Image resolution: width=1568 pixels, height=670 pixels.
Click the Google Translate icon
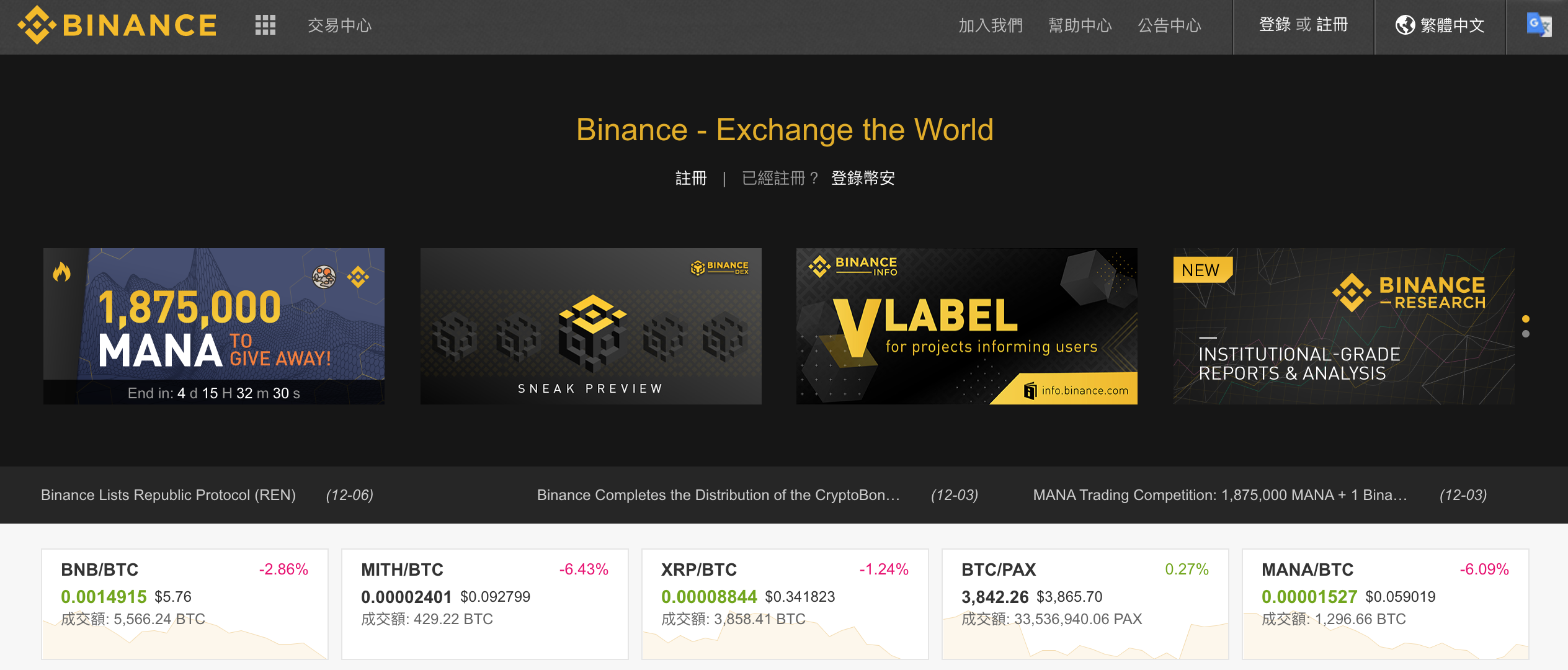(1538, 25)
